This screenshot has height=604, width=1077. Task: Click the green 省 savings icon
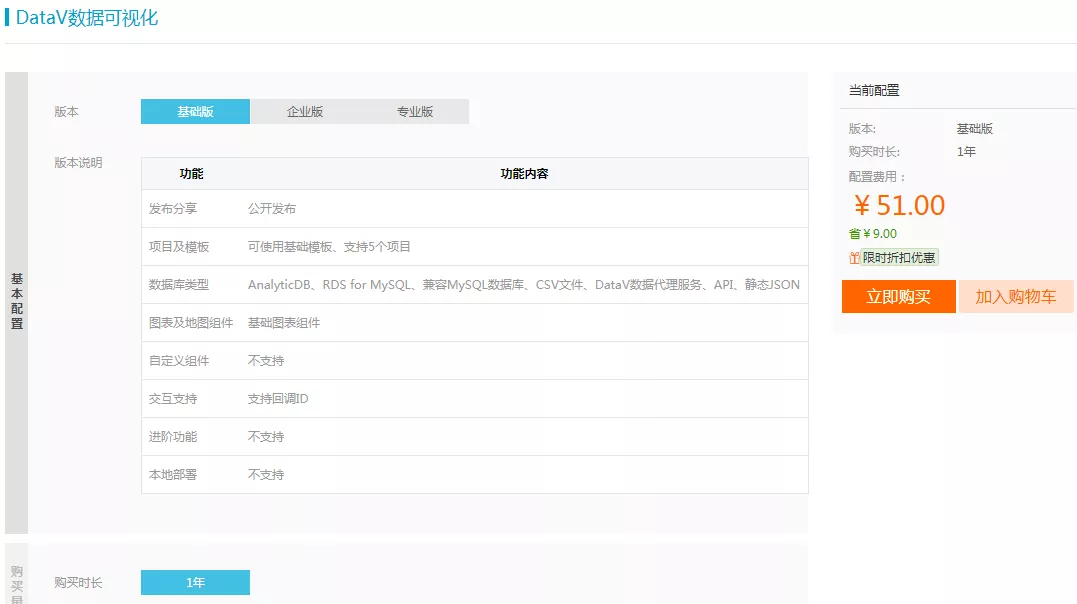(x=854, y=234)
